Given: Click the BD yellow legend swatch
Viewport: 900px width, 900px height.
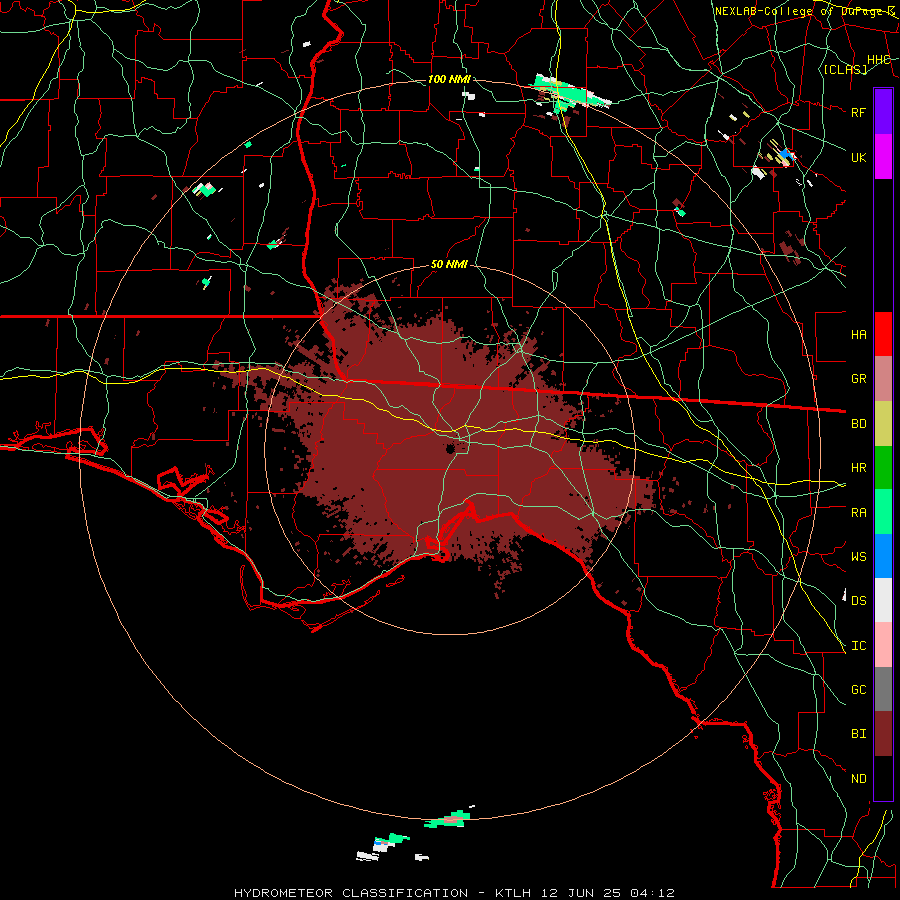Looking at the screenshot, I should point(883,424).
